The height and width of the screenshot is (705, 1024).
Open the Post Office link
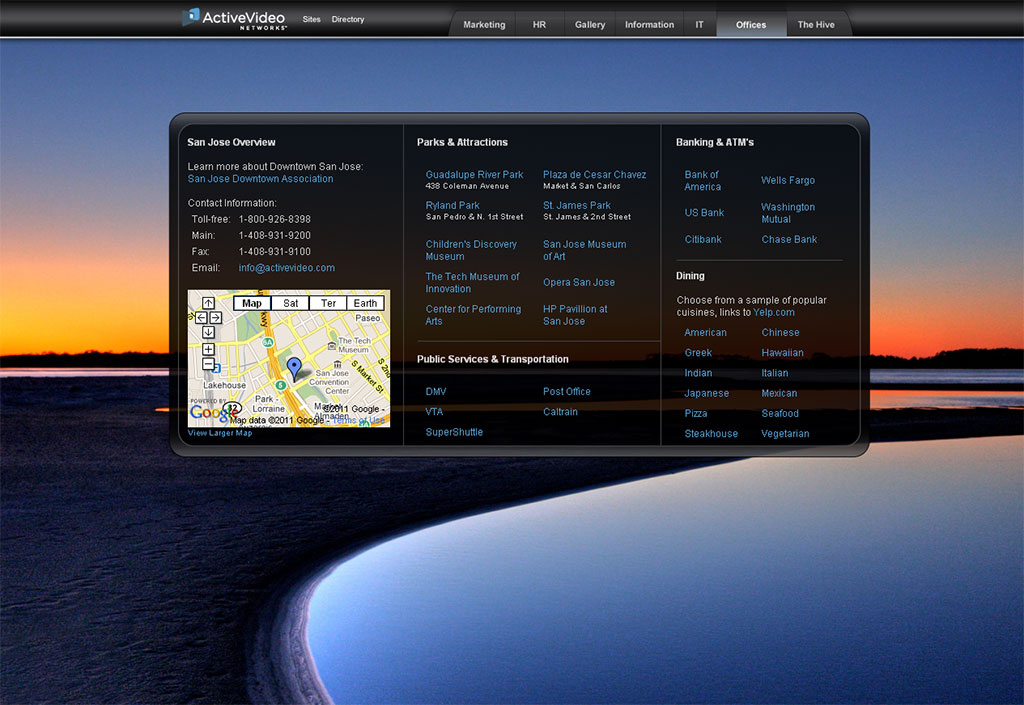click(x=567, y=392)
